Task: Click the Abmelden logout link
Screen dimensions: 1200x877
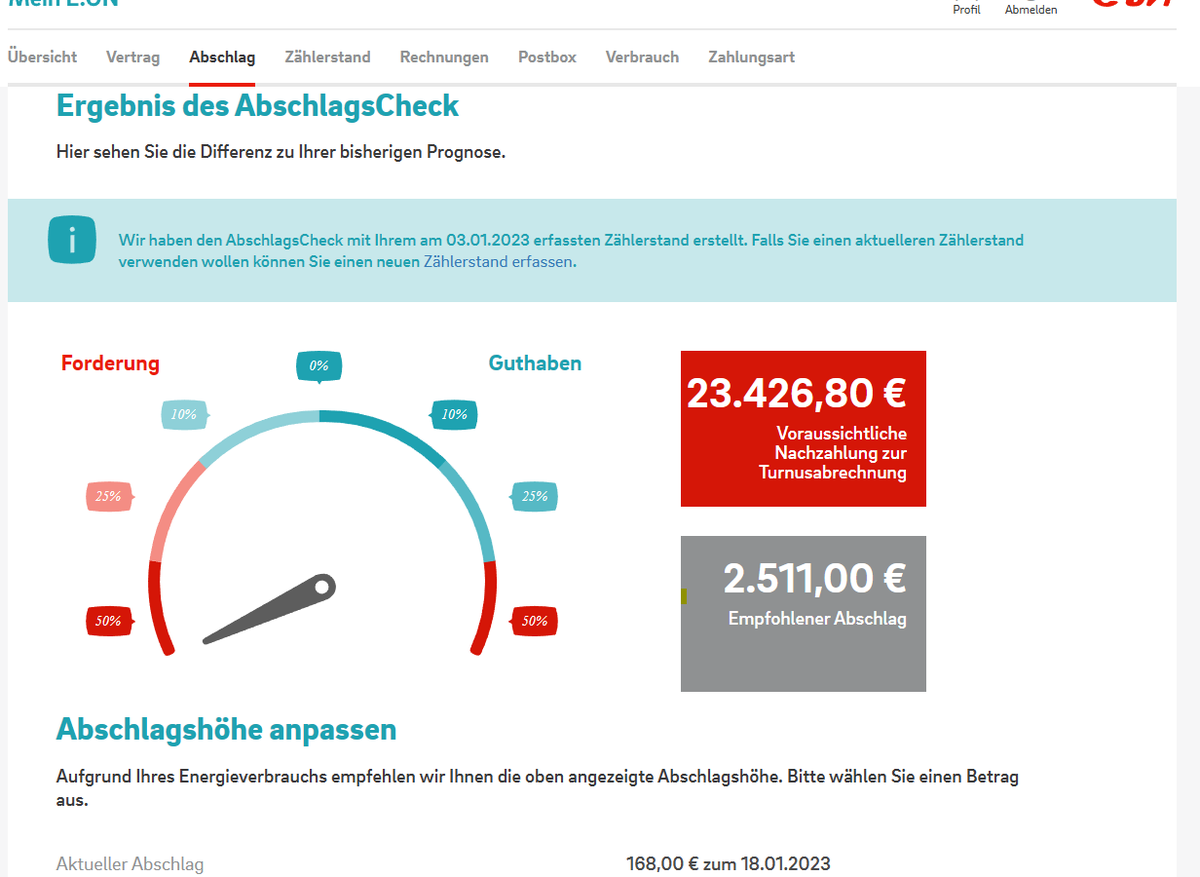Action: (1031, 9)
